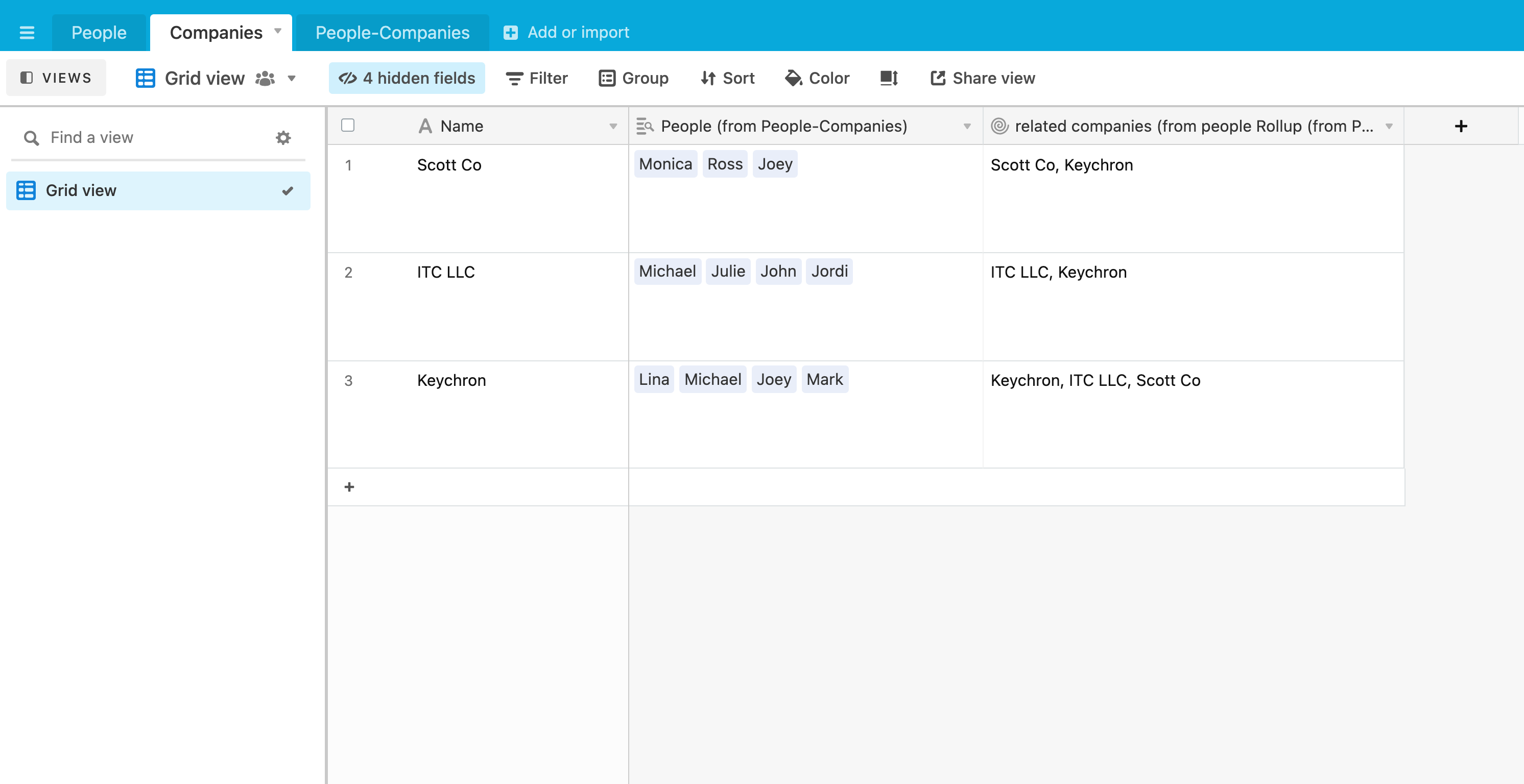1524x784 pixels.
Task: Click the Monica chip in Scott Co row
Action: pyautogui.click(x=665, y=164)
